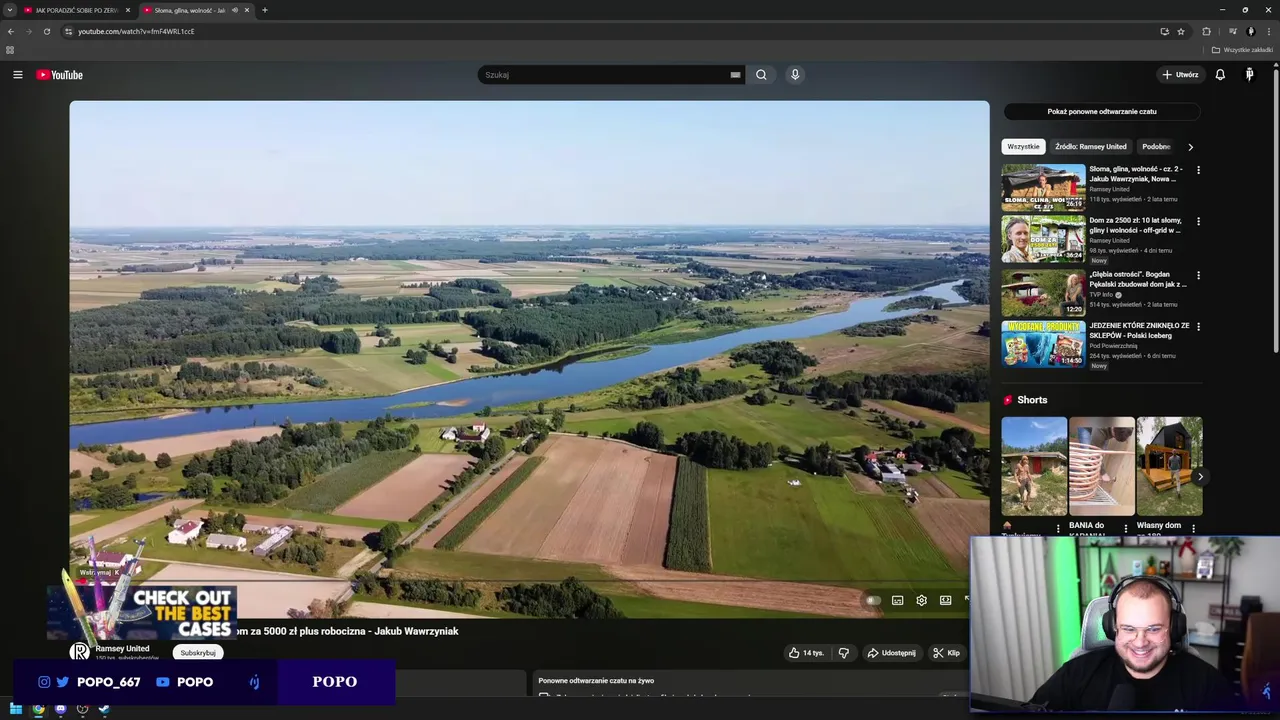Open the Chrome profile avatar
Viewport: 1280px width, 720px height.
pos(1250,31)
